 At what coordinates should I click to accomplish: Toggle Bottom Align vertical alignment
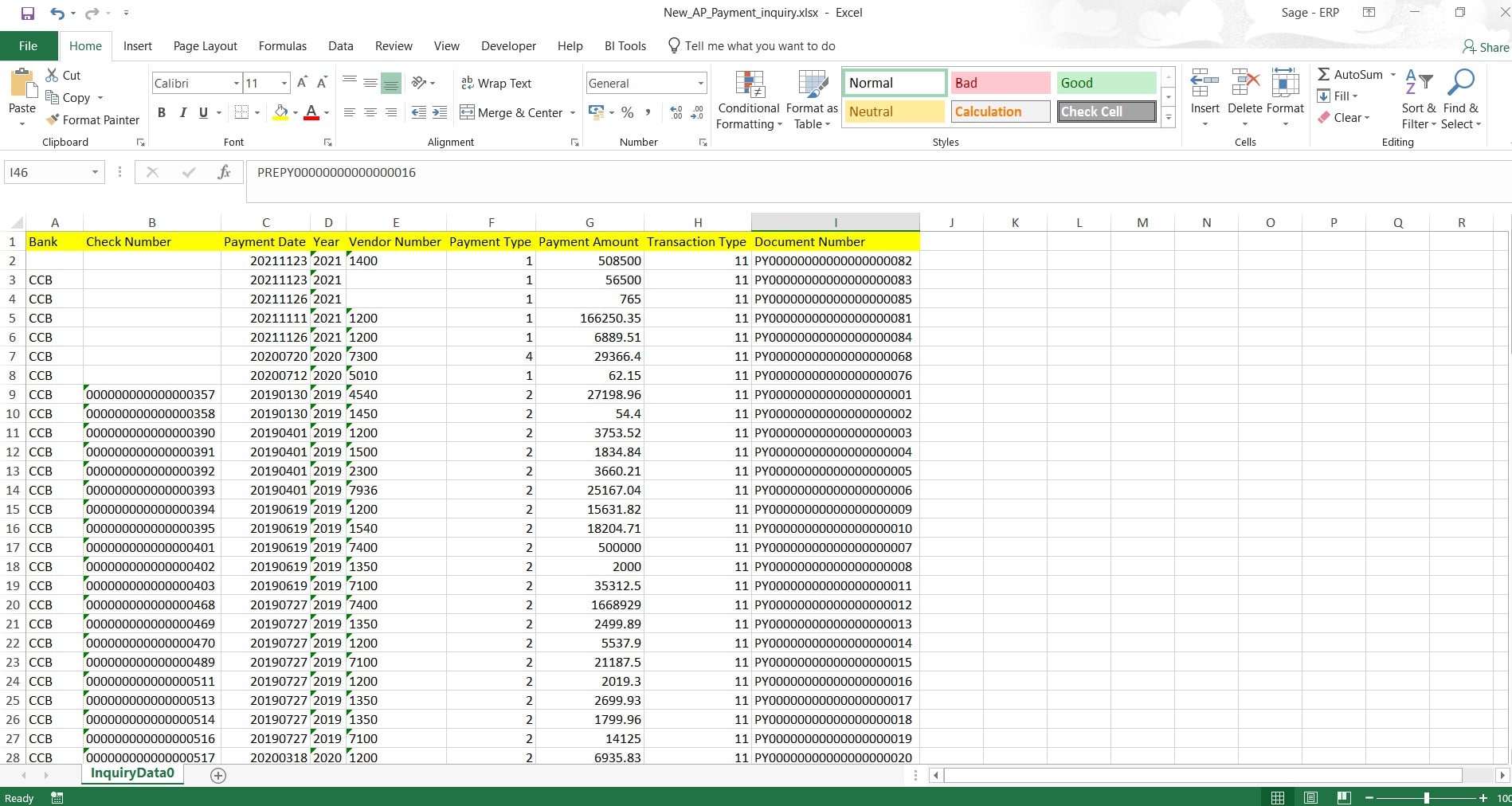[x=390, y=83]
